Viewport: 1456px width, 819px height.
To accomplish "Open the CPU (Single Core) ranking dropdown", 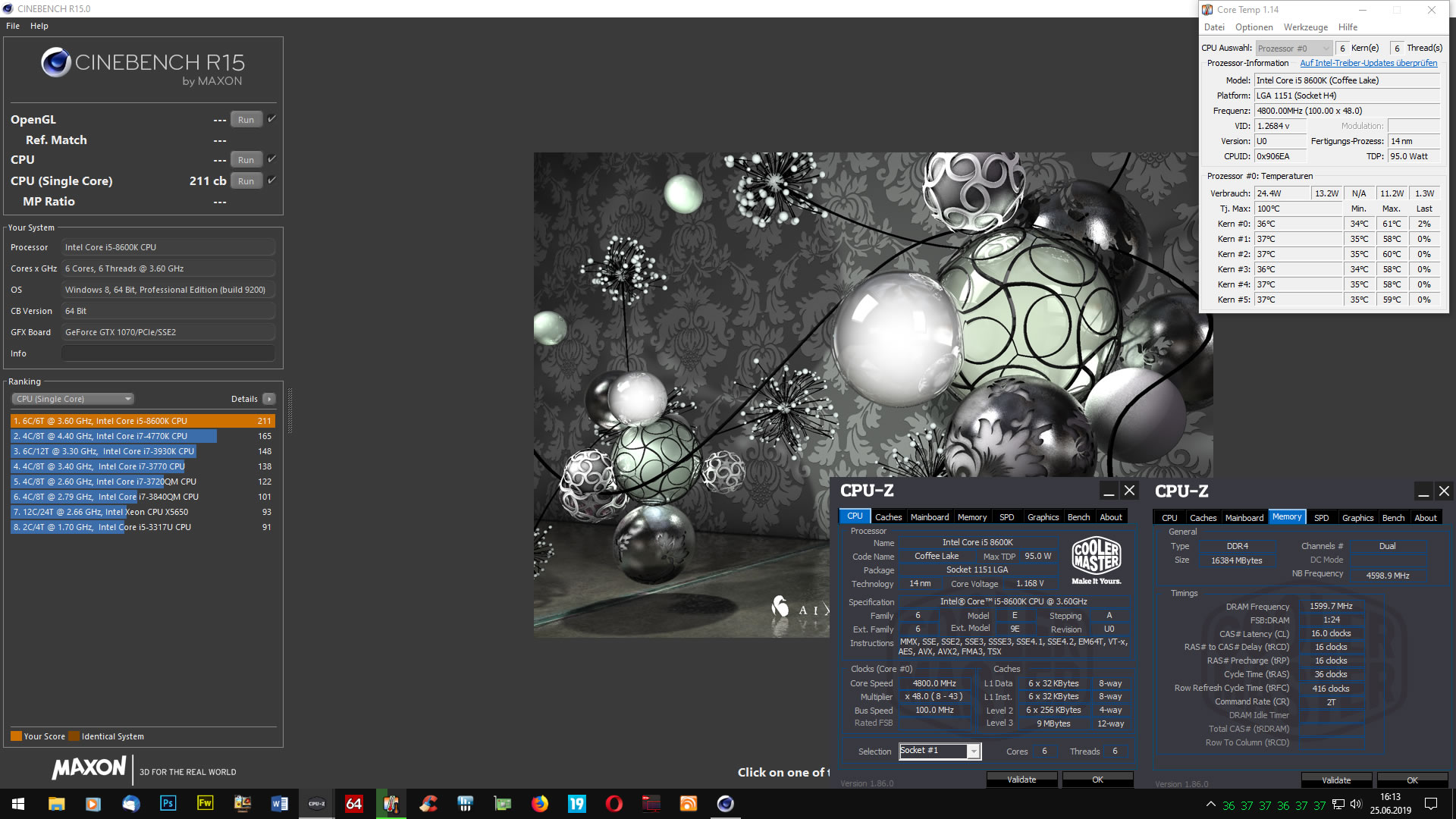I will tap(73, 399).
